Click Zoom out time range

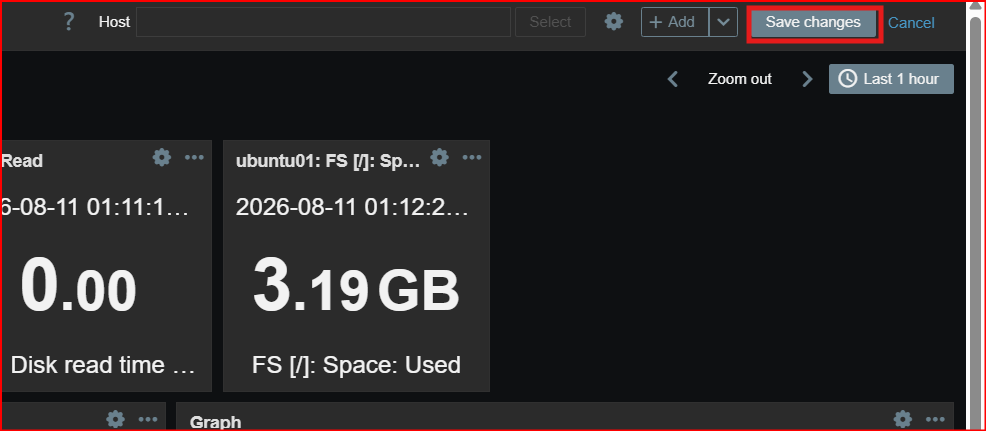coord(740,79)
